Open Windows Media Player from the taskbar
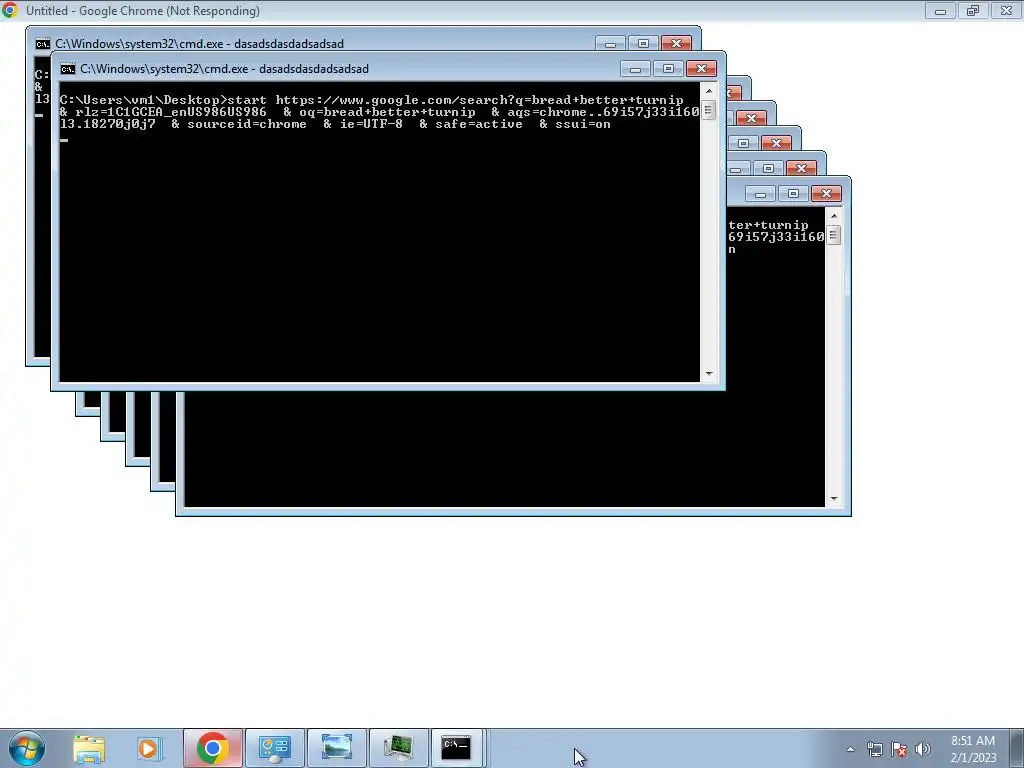Viewport: 1024px width, 768px height. coord(150,748)
